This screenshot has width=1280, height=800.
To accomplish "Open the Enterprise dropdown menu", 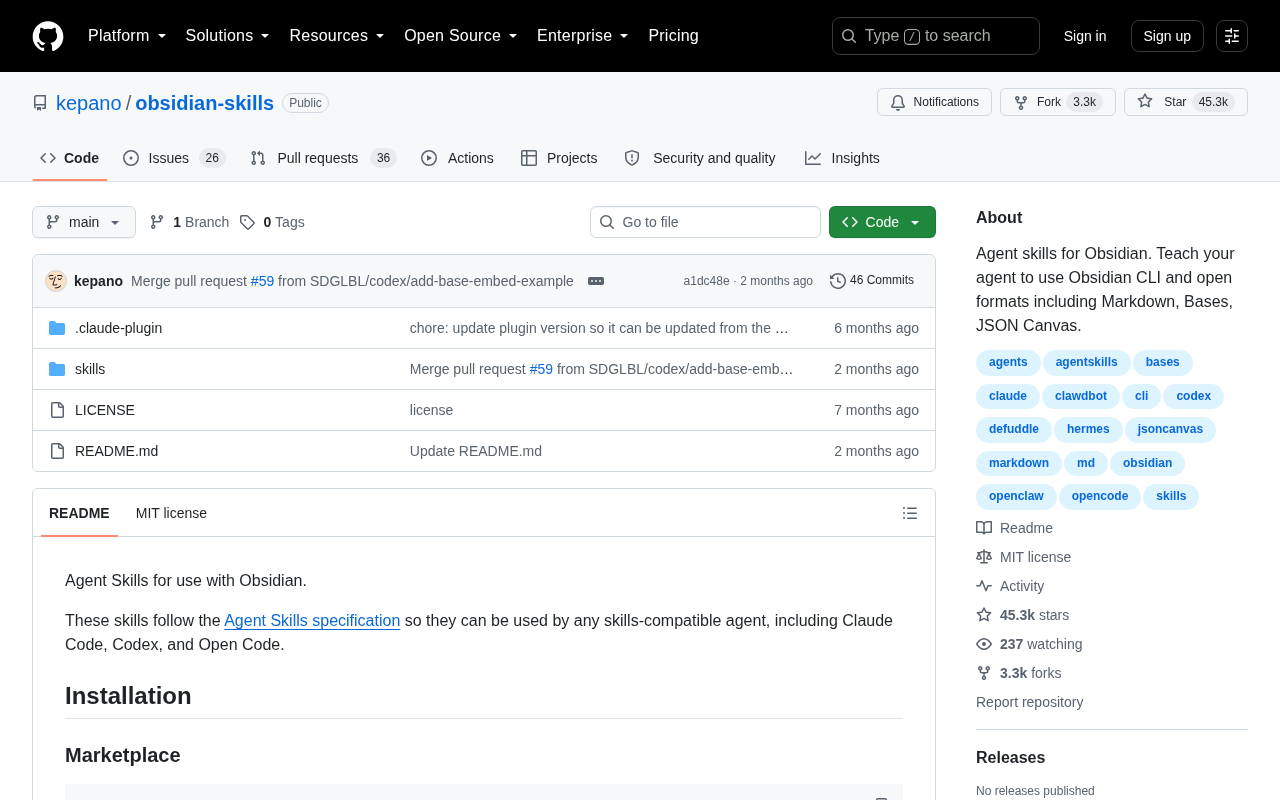I will pos(583,36).
